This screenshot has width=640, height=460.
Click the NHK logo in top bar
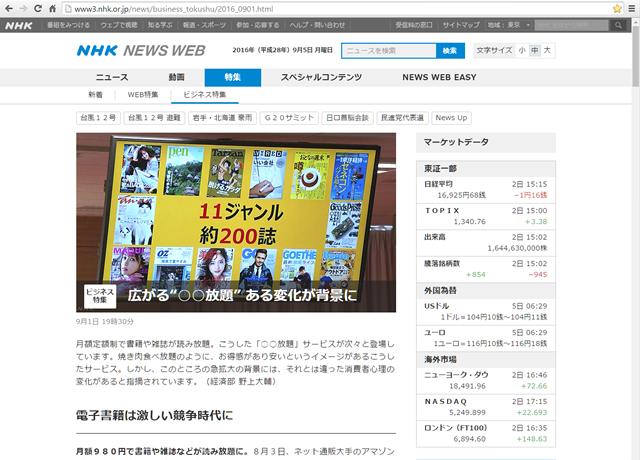(x=19, y=23)
